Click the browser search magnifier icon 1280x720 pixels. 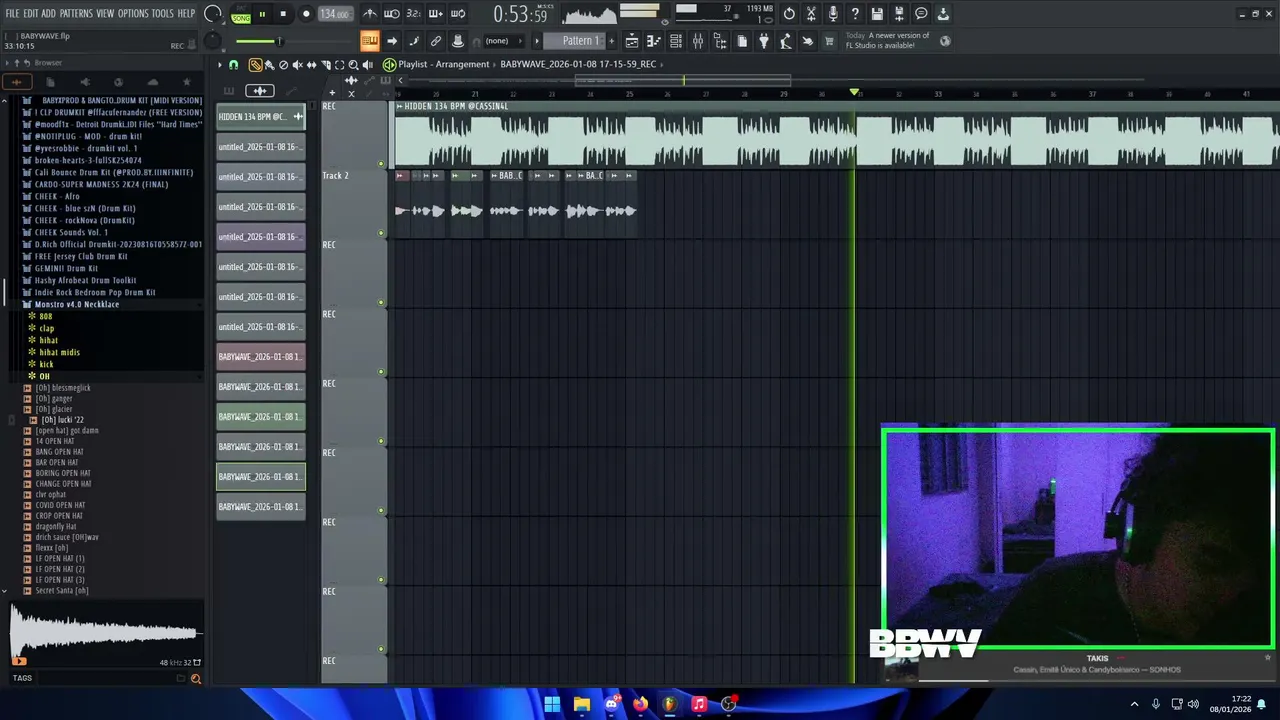pyautogui.click(x=196, y=679)
